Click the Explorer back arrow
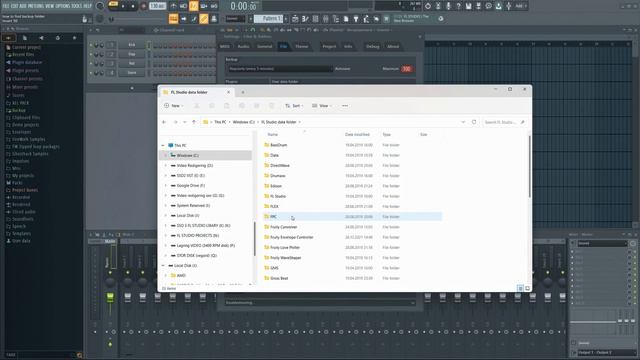 click(x=164, y=122)
